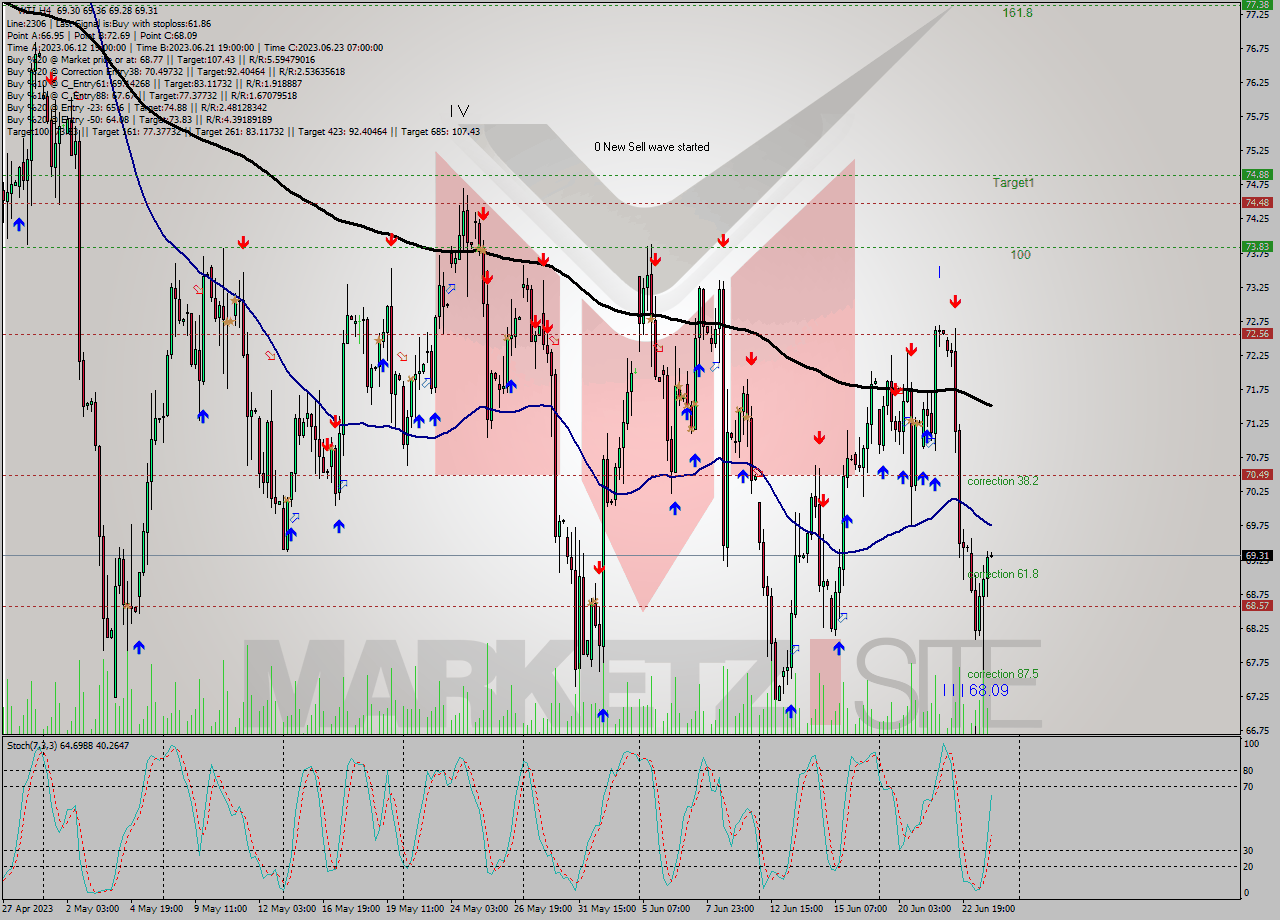The image size is (1280, 920).
Task: Click the stochastic 80 level label
Action: pyautogui.click(x=1248, y=770)
